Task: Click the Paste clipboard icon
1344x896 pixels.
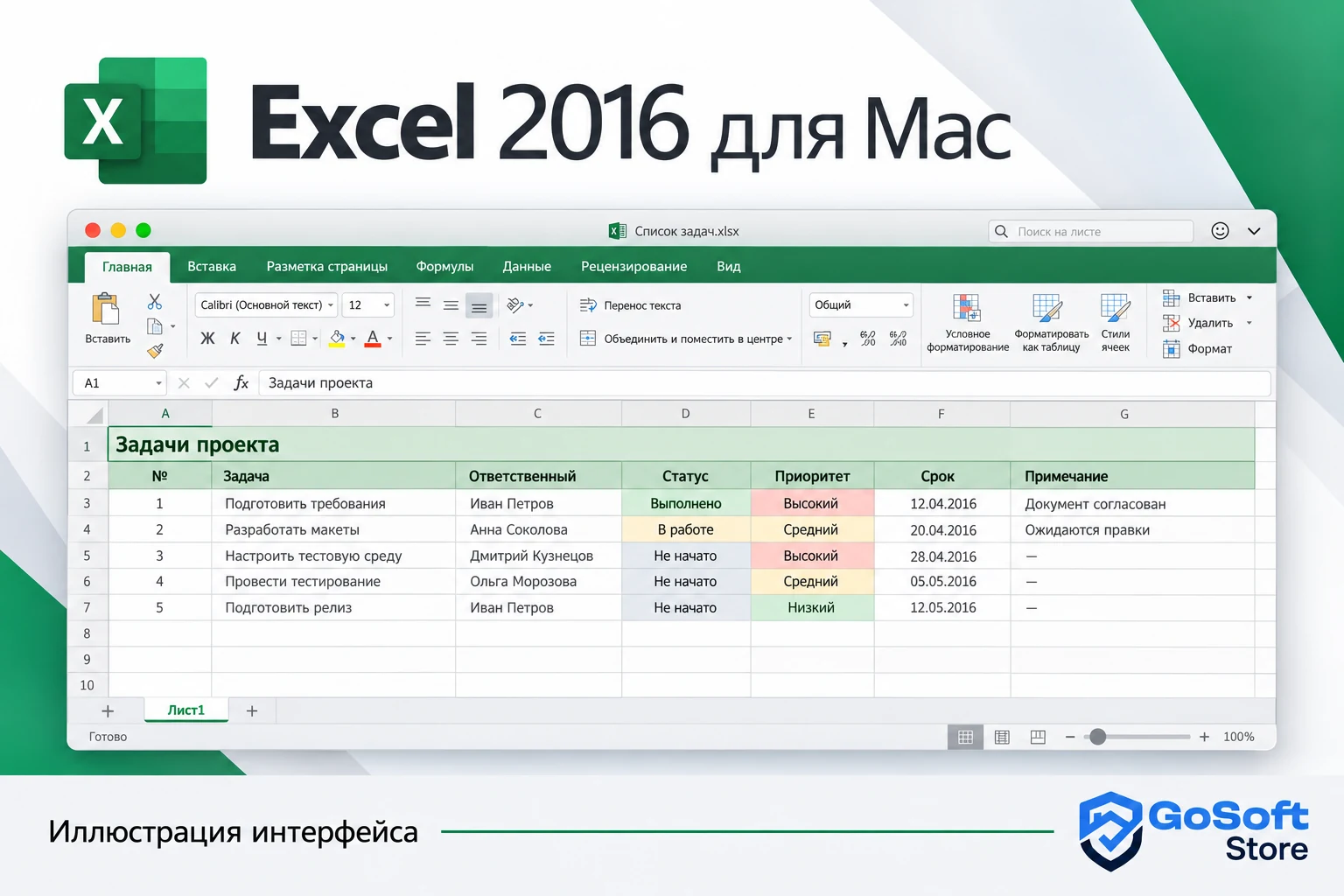Action: [x=106, y=309]
